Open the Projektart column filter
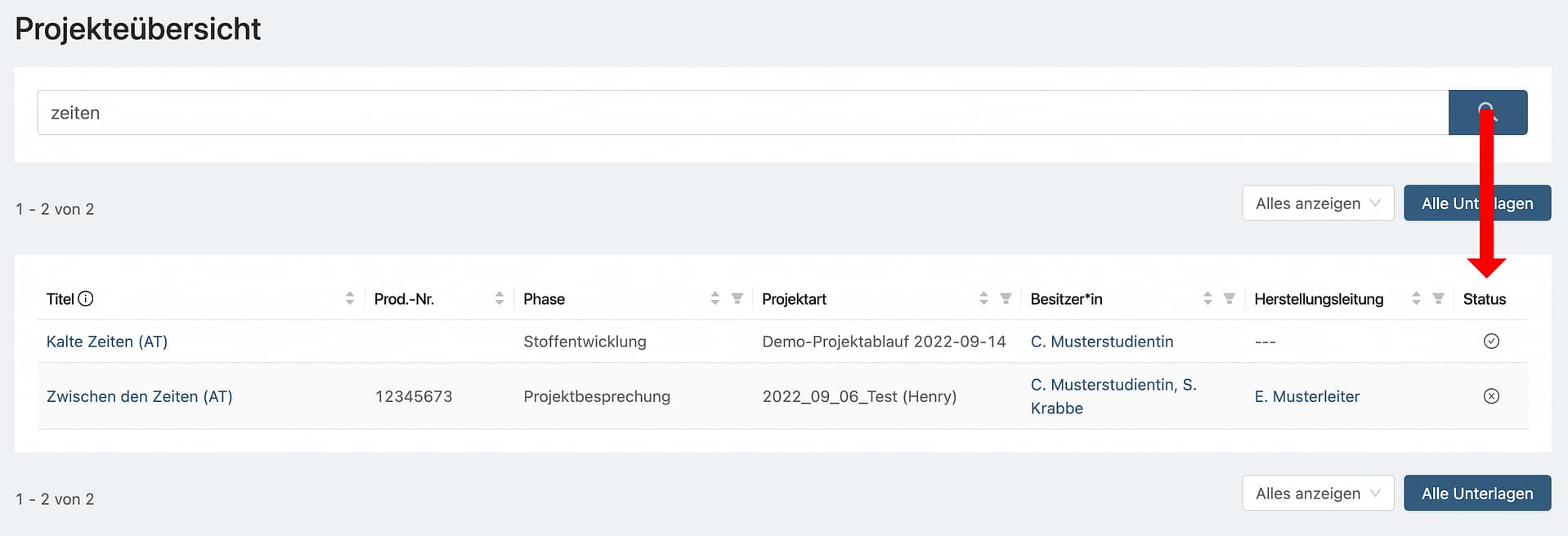This screenshot has height=536, width=1568. point(1006,299)
